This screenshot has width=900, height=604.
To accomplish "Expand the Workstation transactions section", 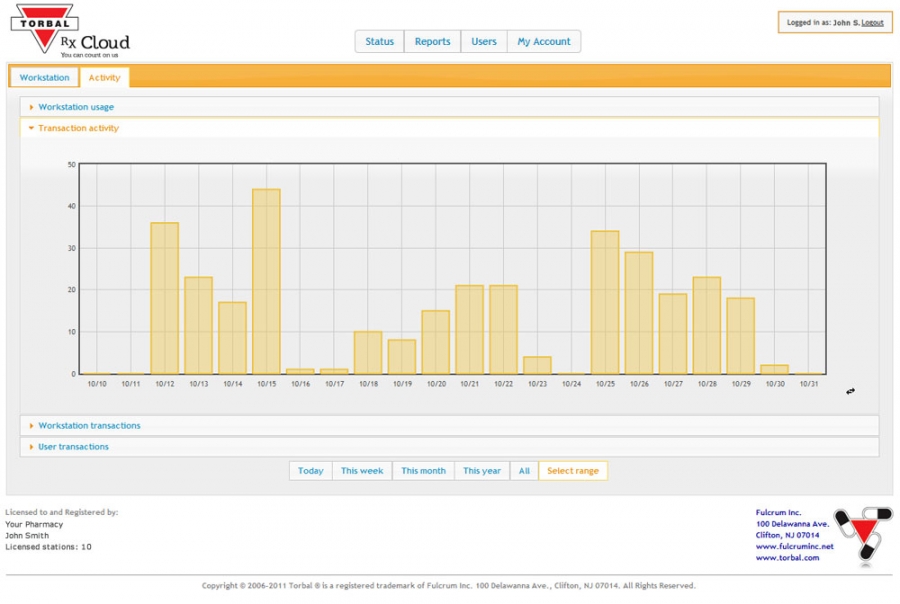I will tap(449, 425).
